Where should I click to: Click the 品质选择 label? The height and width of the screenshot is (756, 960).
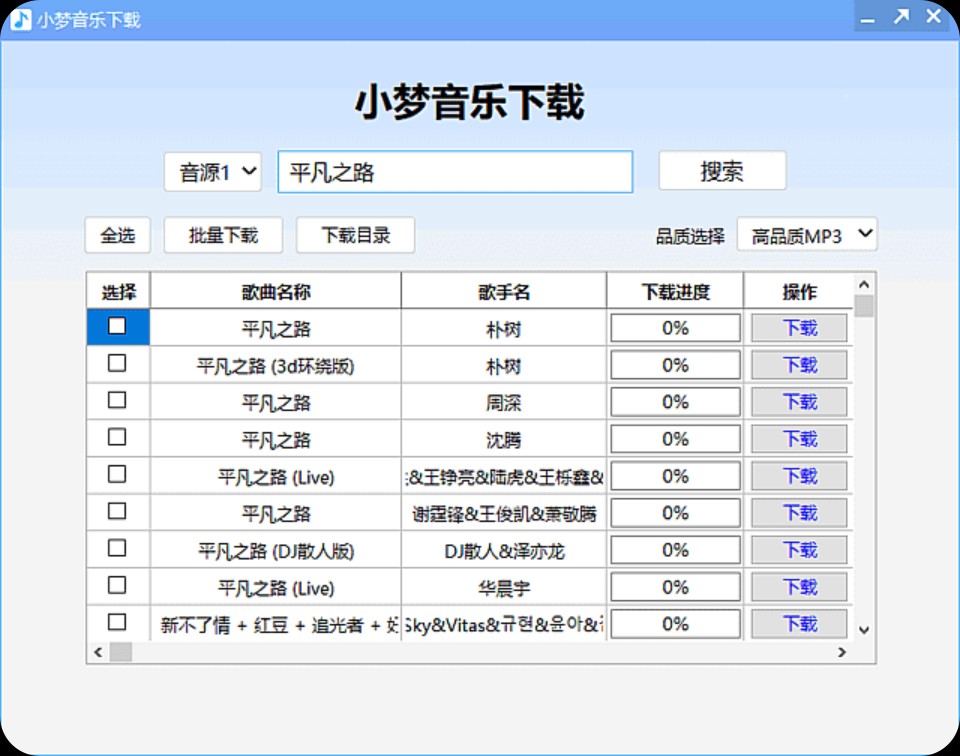[690, 236]
